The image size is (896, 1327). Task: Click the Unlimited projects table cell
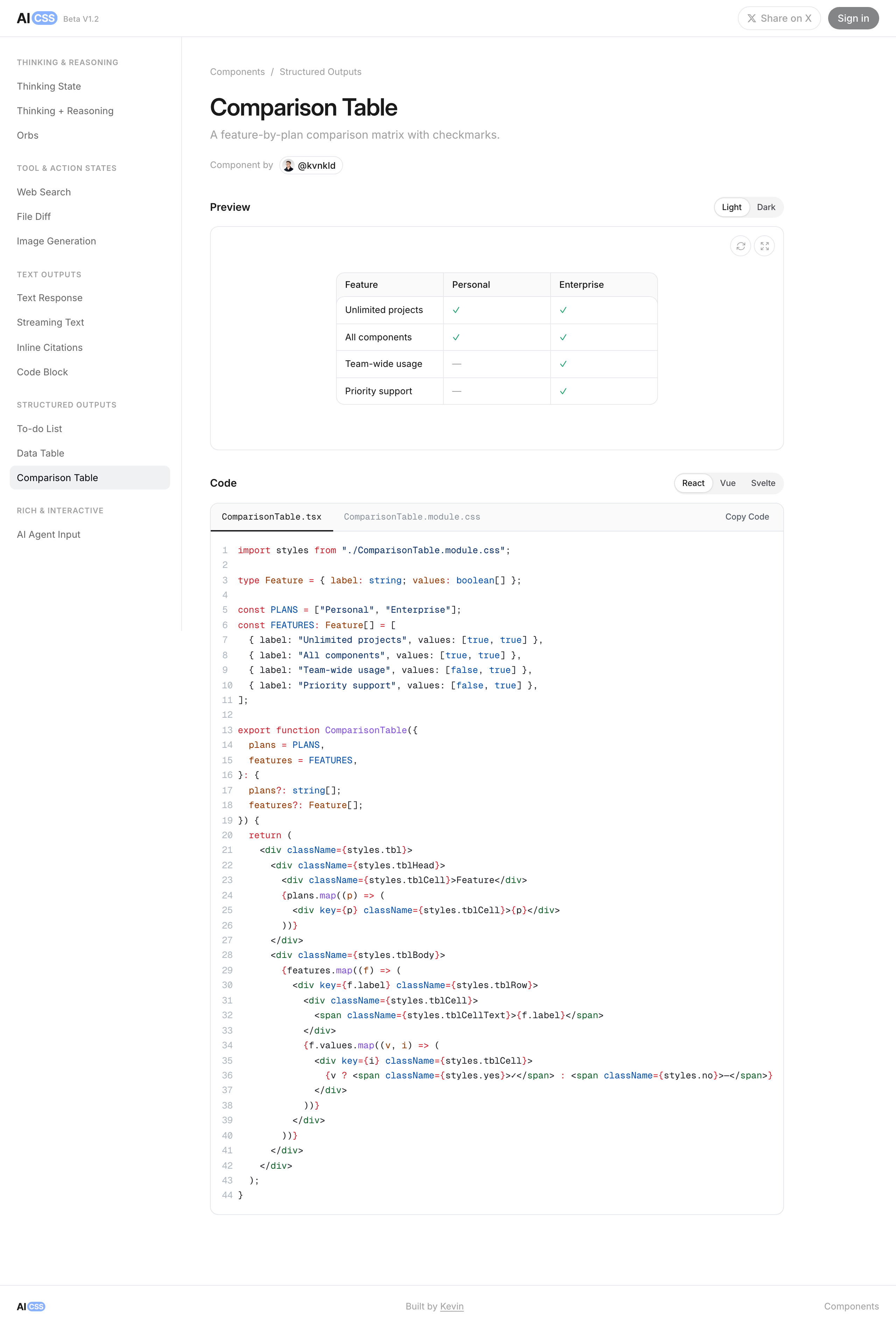pyautogui.click(x=390, y=310)
